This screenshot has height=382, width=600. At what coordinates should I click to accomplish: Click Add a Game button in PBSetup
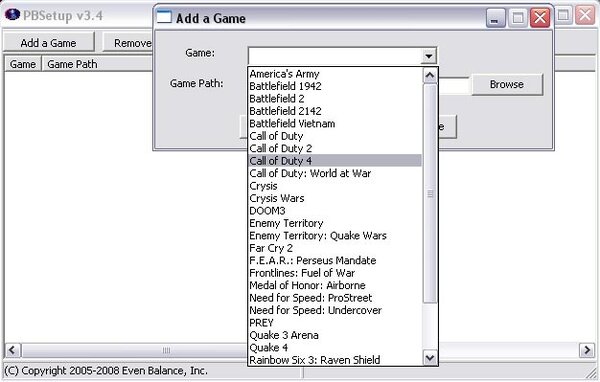49,43
